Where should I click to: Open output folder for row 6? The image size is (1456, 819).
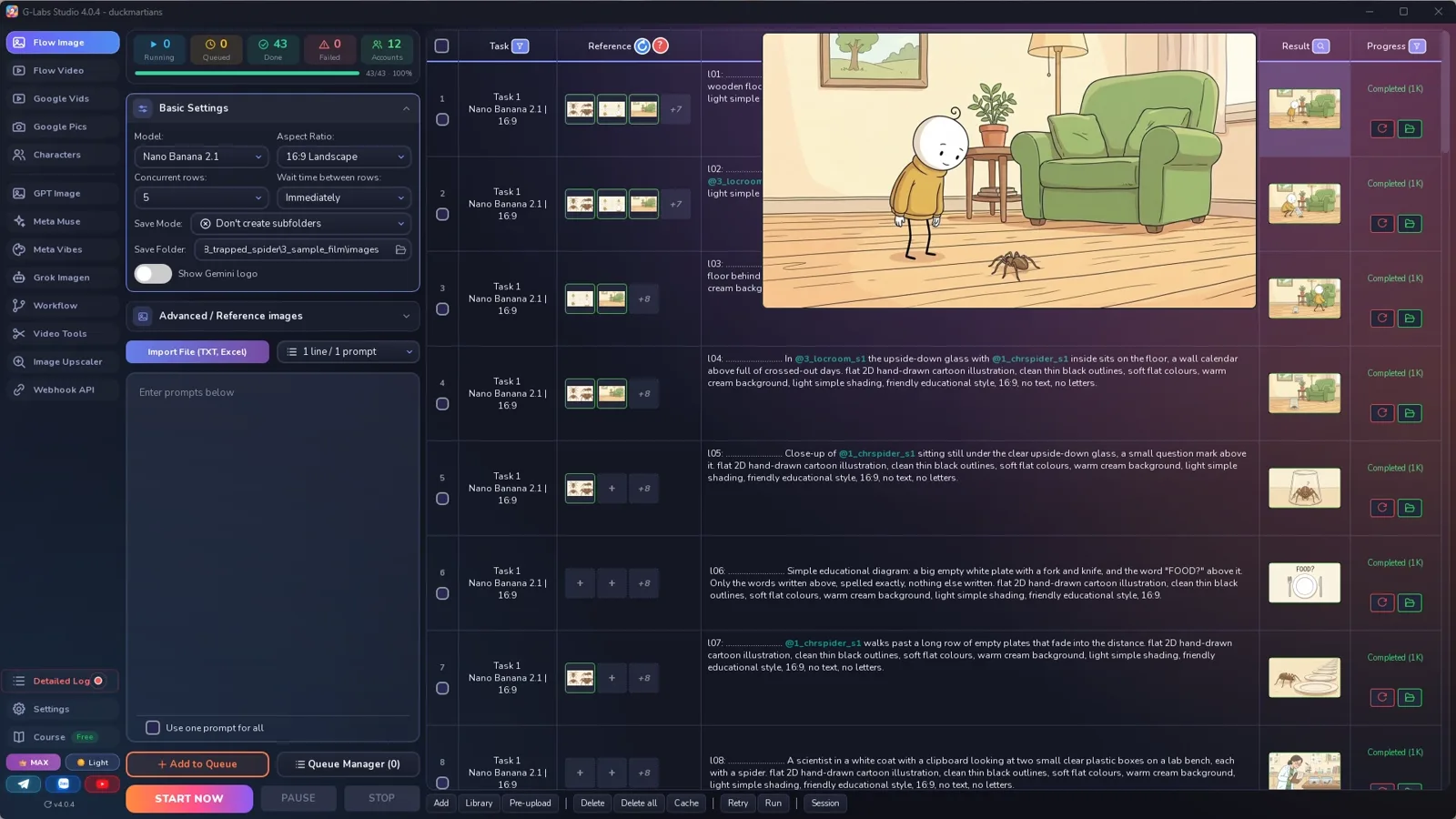1410,602
